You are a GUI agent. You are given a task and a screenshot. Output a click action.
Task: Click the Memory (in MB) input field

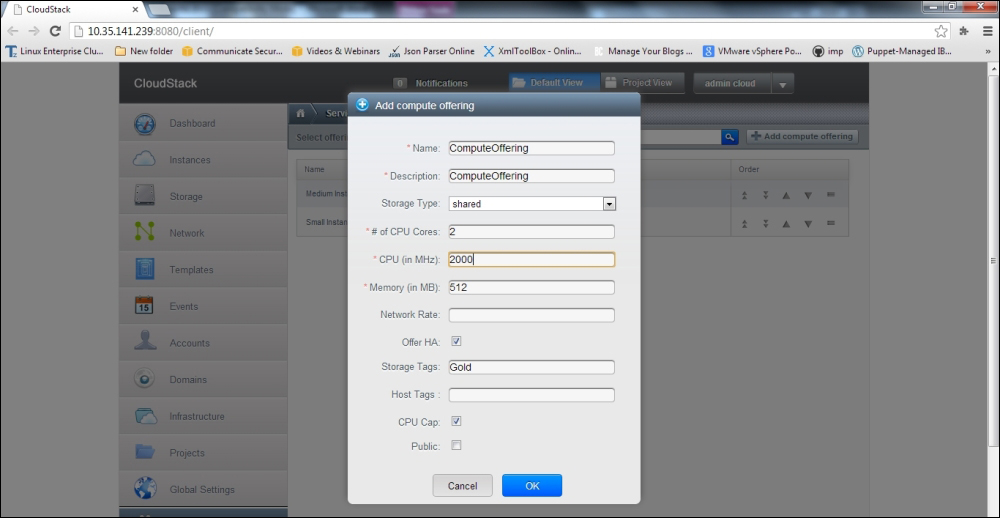[x=531, y=288]
